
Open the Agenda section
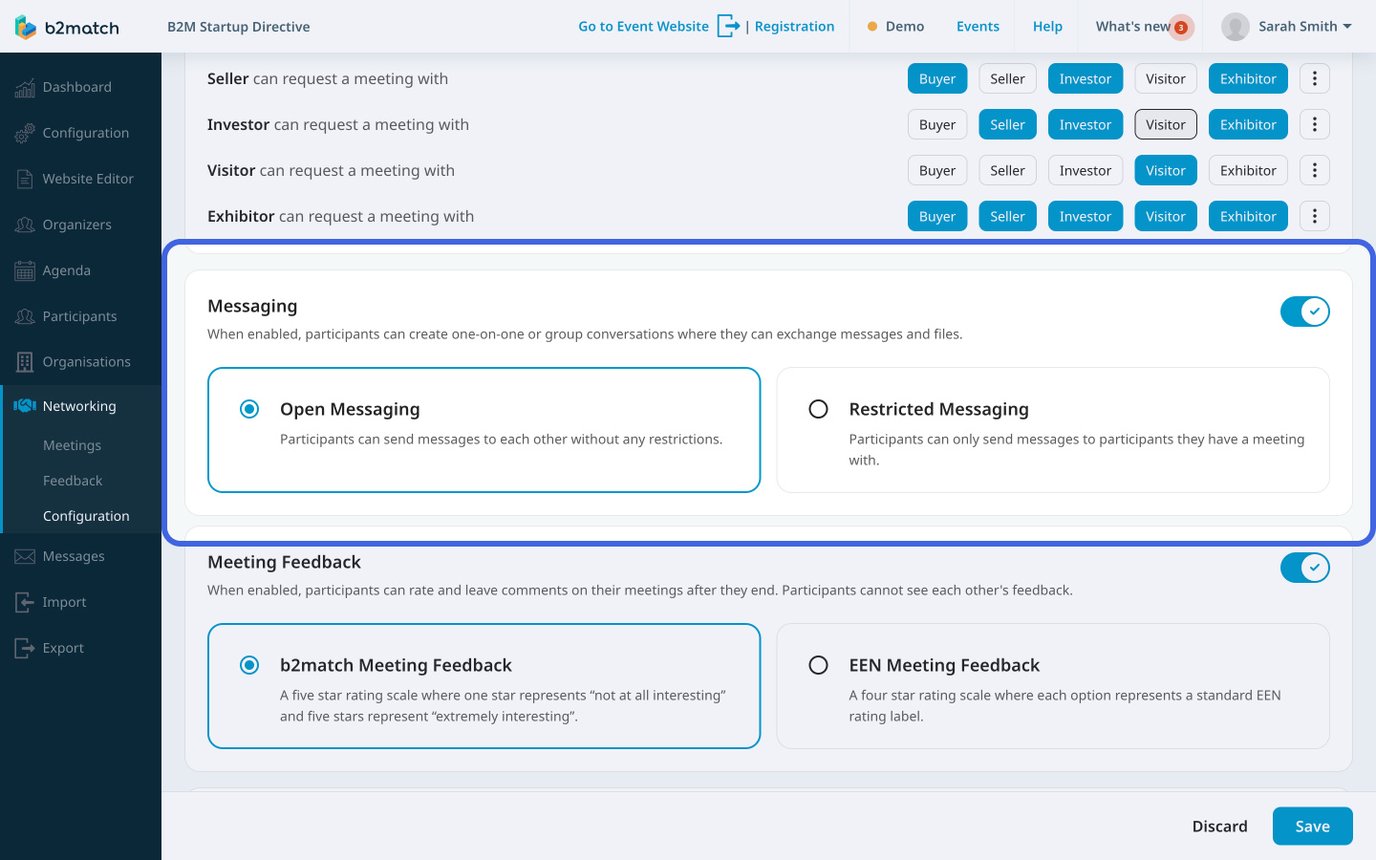pos(66,270)
